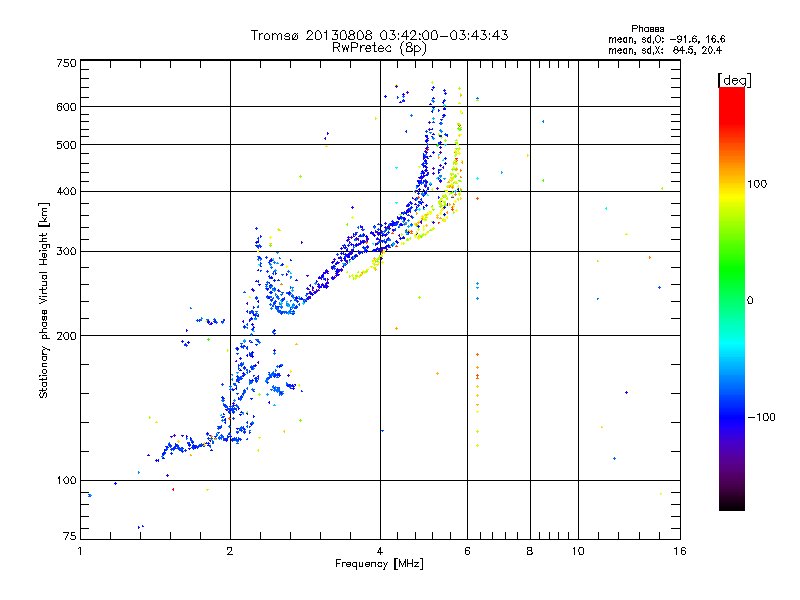Click the y-axis tick label '500'
This screenshot has height=600, width=800.
click(x=66, y=145)
